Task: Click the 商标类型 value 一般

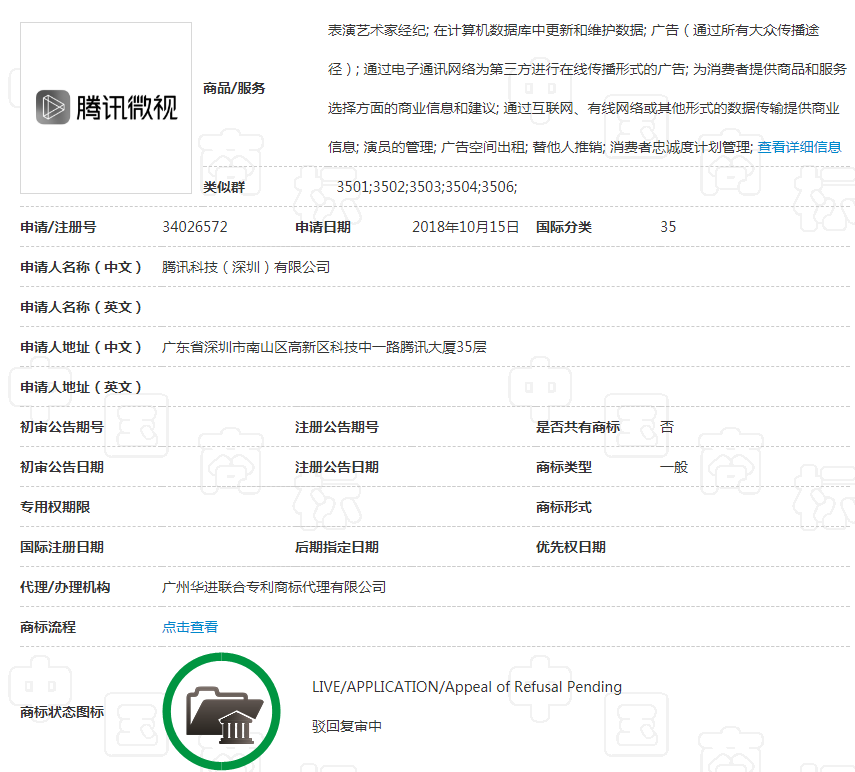Action: pos(672,467)
